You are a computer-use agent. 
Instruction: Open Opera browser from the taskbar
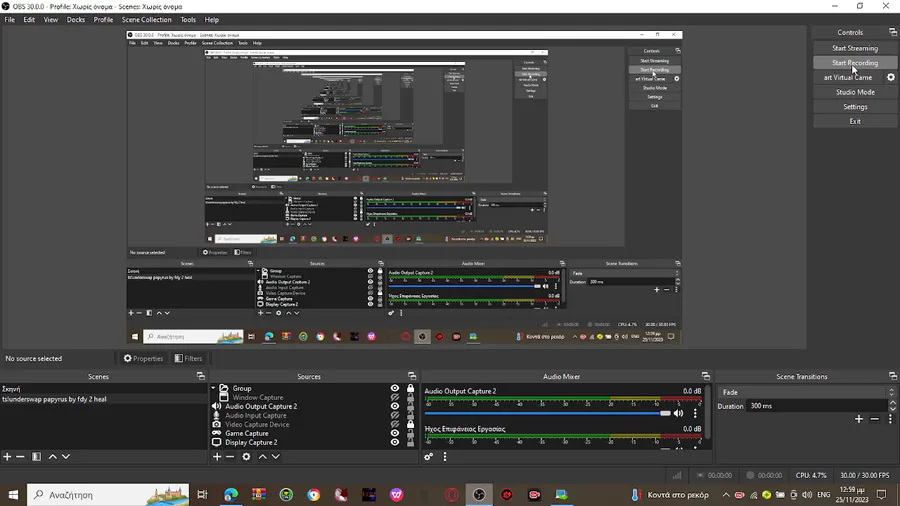pos(452,495)
